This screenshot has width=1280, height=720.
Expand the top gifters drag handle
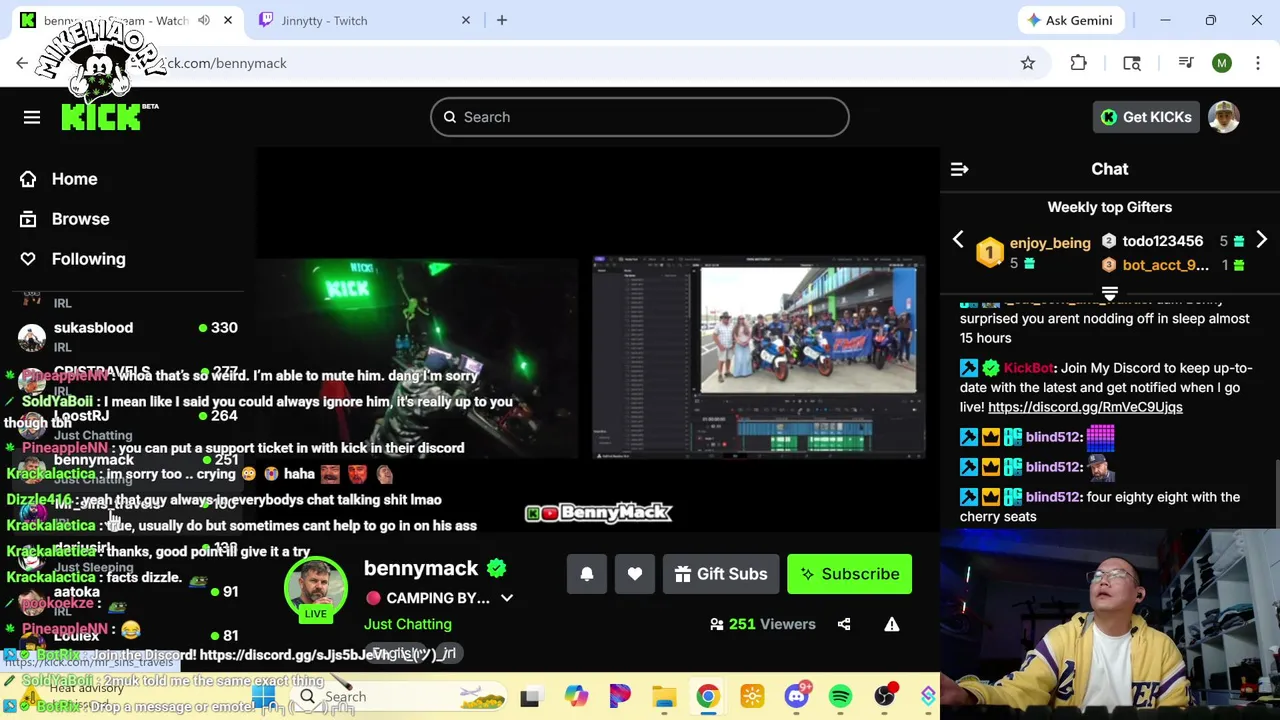point(1109,293)
